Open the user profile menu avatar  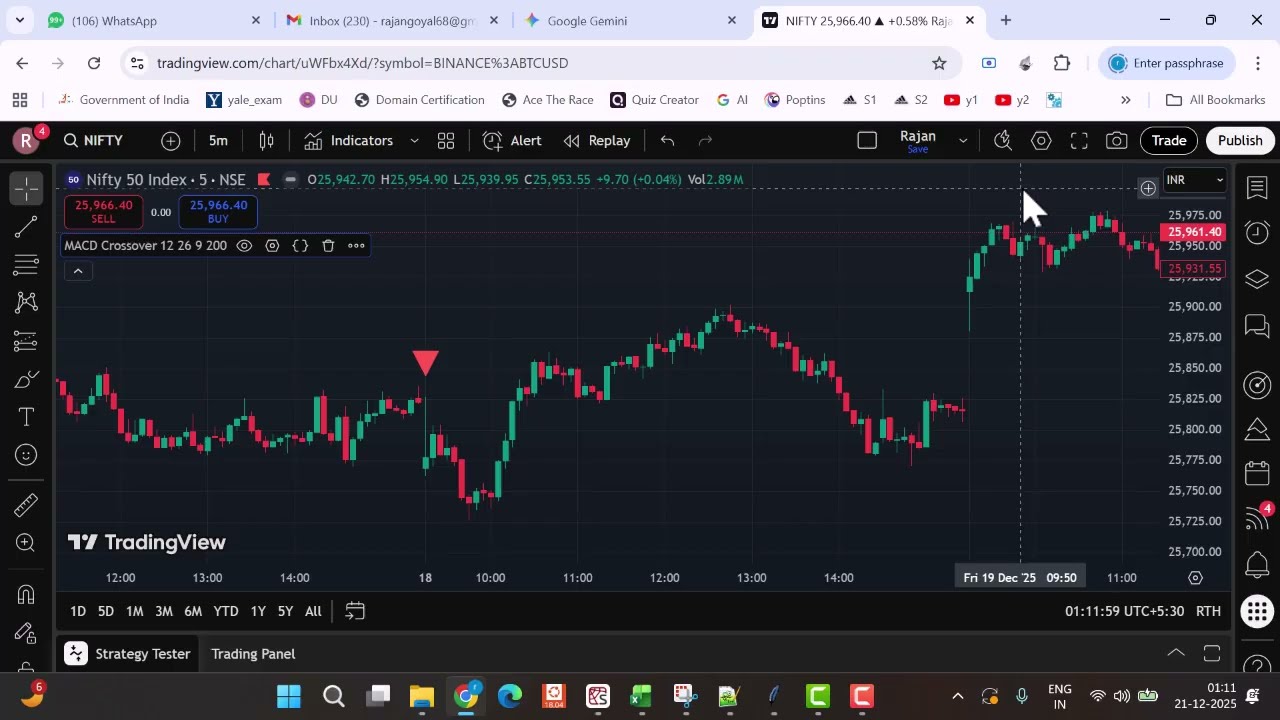27,141
